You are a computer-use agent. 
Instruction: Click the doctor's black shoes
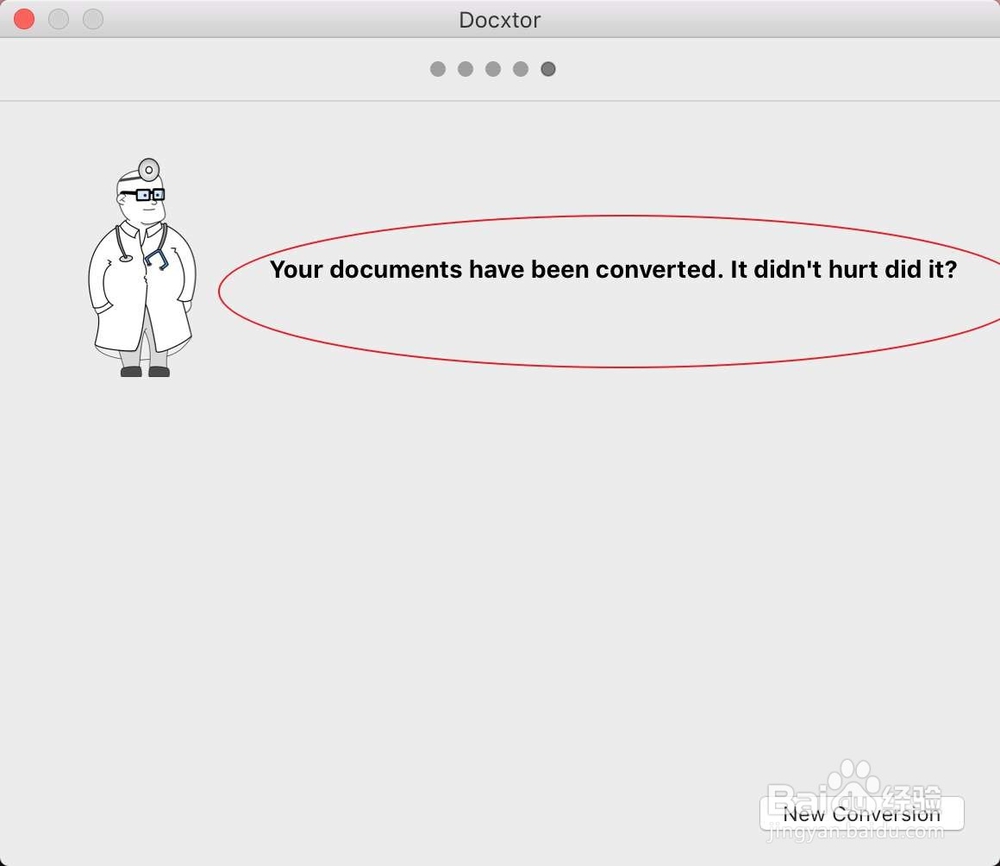[145, 371]
